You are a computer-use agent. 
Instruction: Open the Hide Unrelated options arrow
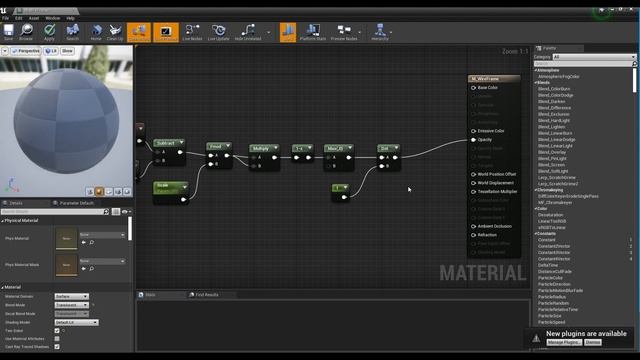pyautogui.click(x=269, y=32)
